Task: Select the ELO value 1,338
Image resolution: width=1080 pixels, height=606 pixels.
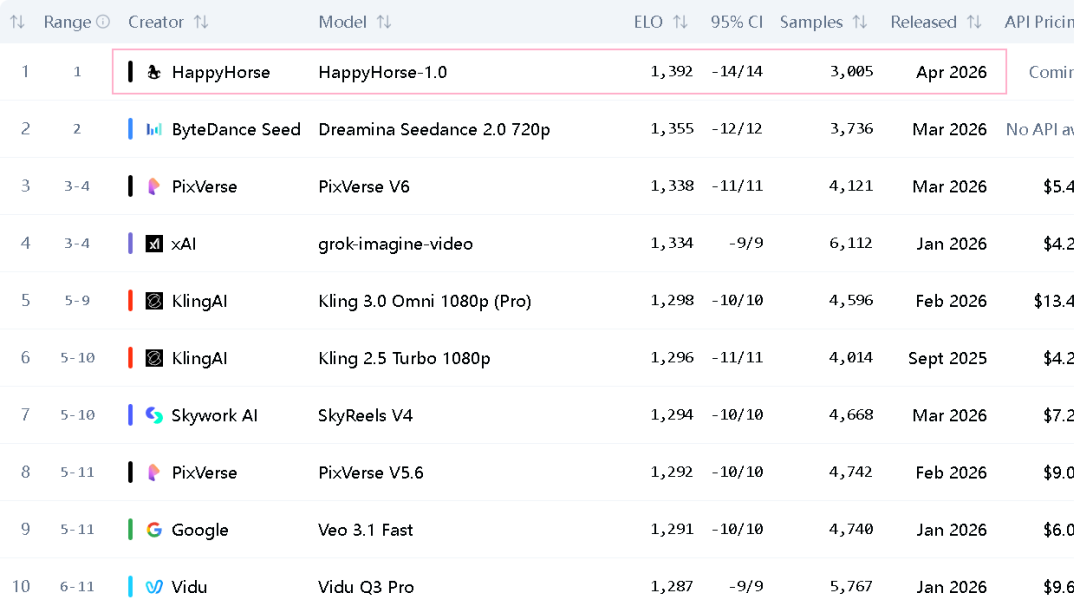Action: click(x=672, y=186)
